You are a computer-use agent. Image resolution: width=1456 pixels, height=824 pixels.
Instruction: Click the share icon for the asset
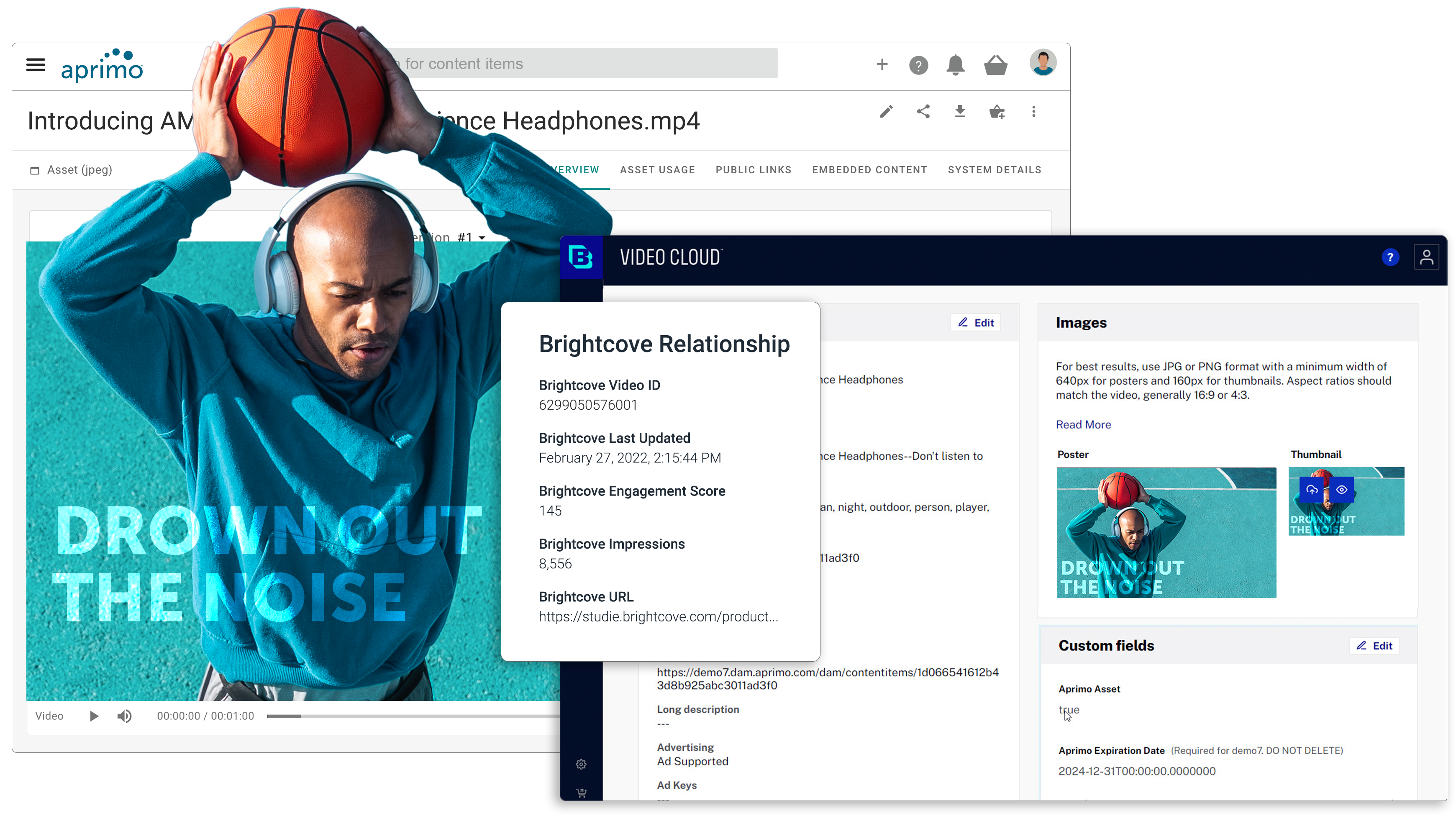coord(923,111)
